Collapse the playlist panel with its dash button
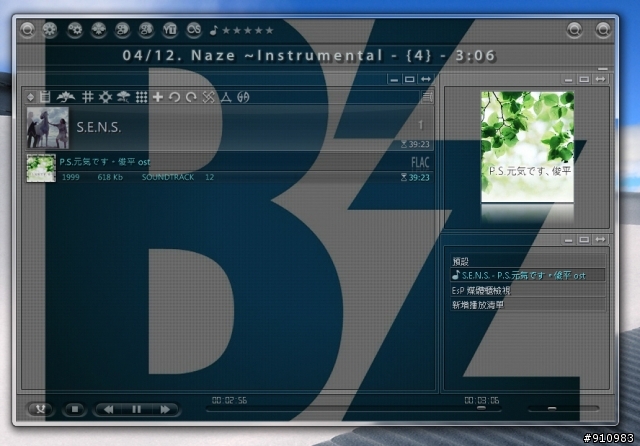 click(x=394, y=79)
